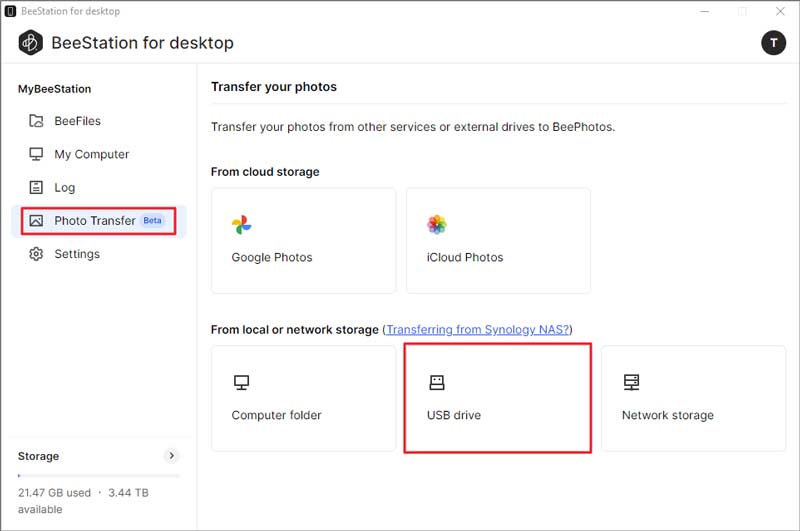Image resolution: width=800 pixels, height=531 pixels.
Task: Select the Computer folder source card
Action: coord(304,398)
